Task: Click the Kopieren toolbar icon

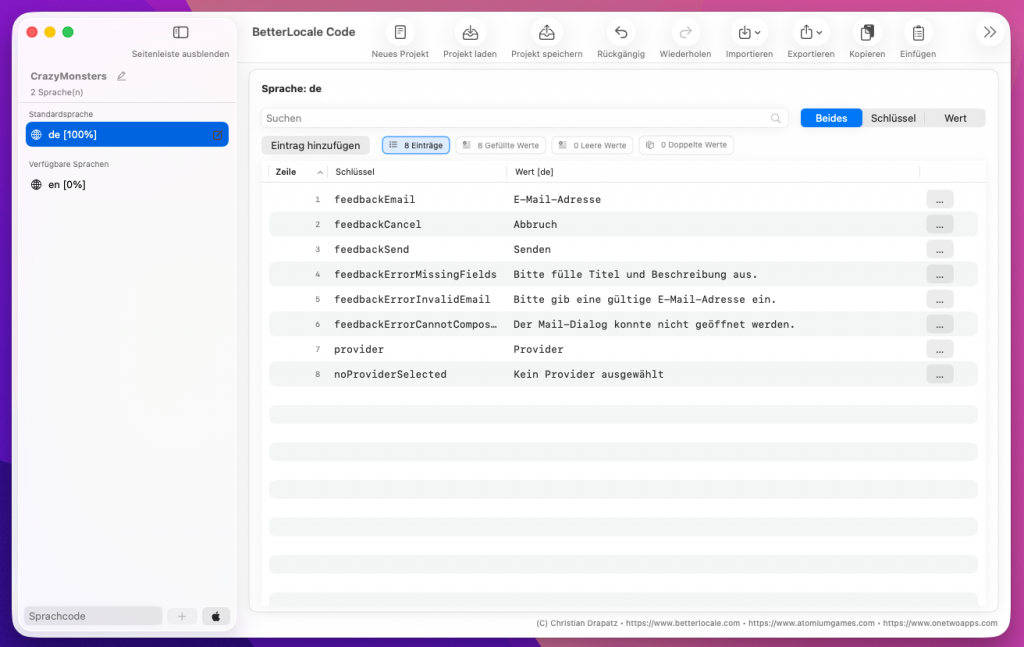Action: [x=867, y=33]
